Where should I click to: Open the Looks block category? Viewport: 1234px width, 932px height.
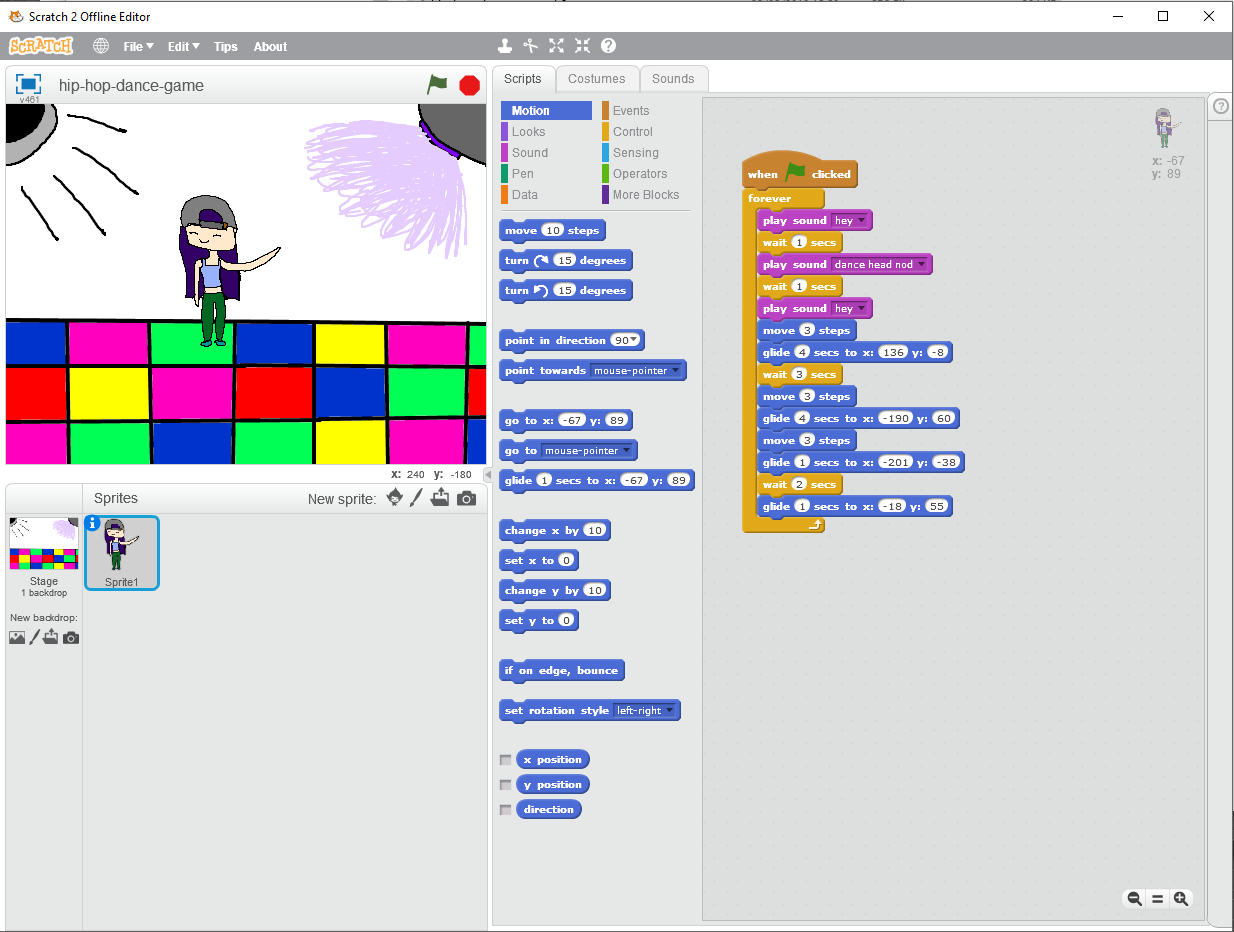[x=528, y=132]
